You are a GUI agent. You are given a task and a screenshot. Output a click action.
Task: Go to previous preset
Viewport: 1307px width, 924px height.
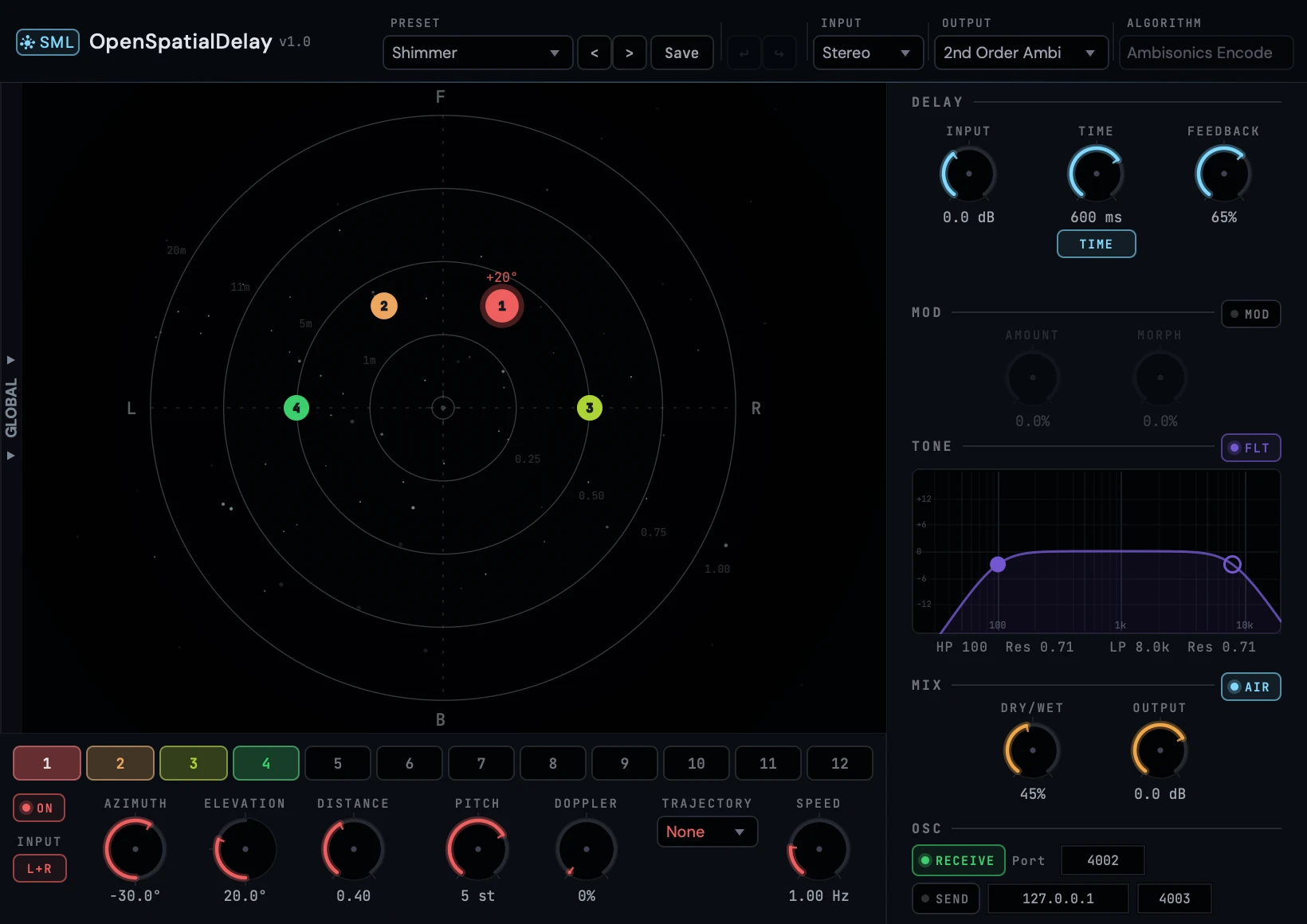[595, 53]
